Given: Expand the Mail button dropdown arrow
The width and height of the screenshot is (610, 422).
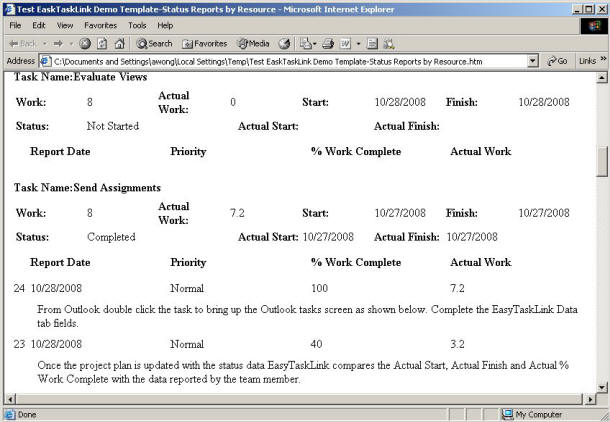Looking at the screenshot, I should click(x=315, y=44).
